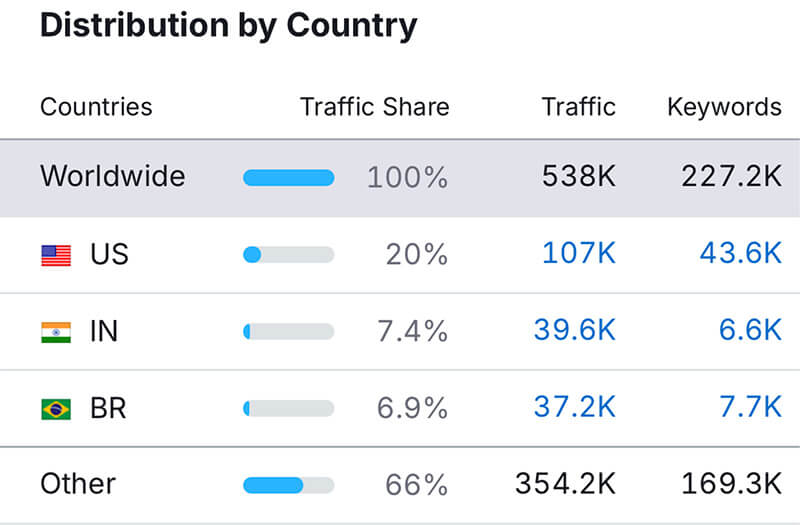Click the Keywords column header
This screenshot has width=800, height=525.
724,107
